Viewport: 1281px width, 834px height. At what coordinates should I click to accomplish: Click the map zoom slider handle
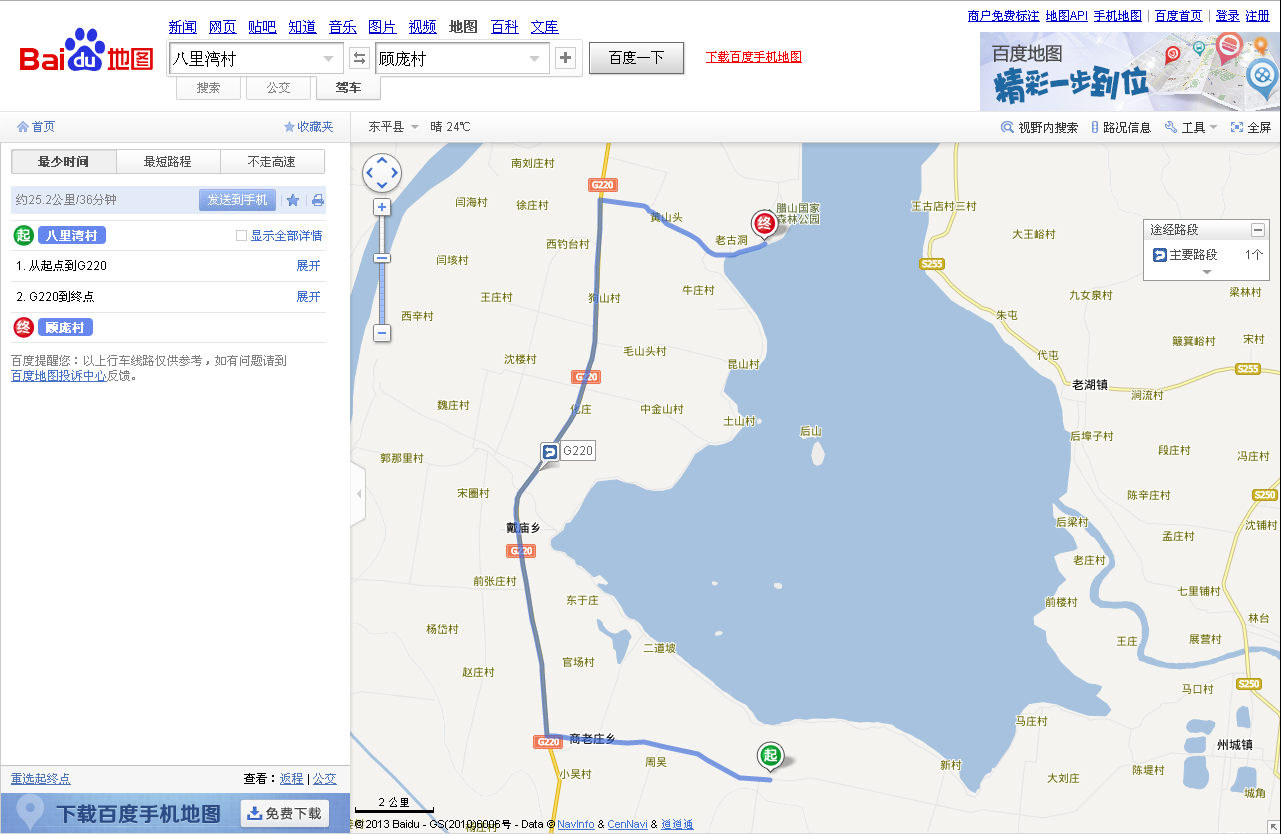(382, 258)
